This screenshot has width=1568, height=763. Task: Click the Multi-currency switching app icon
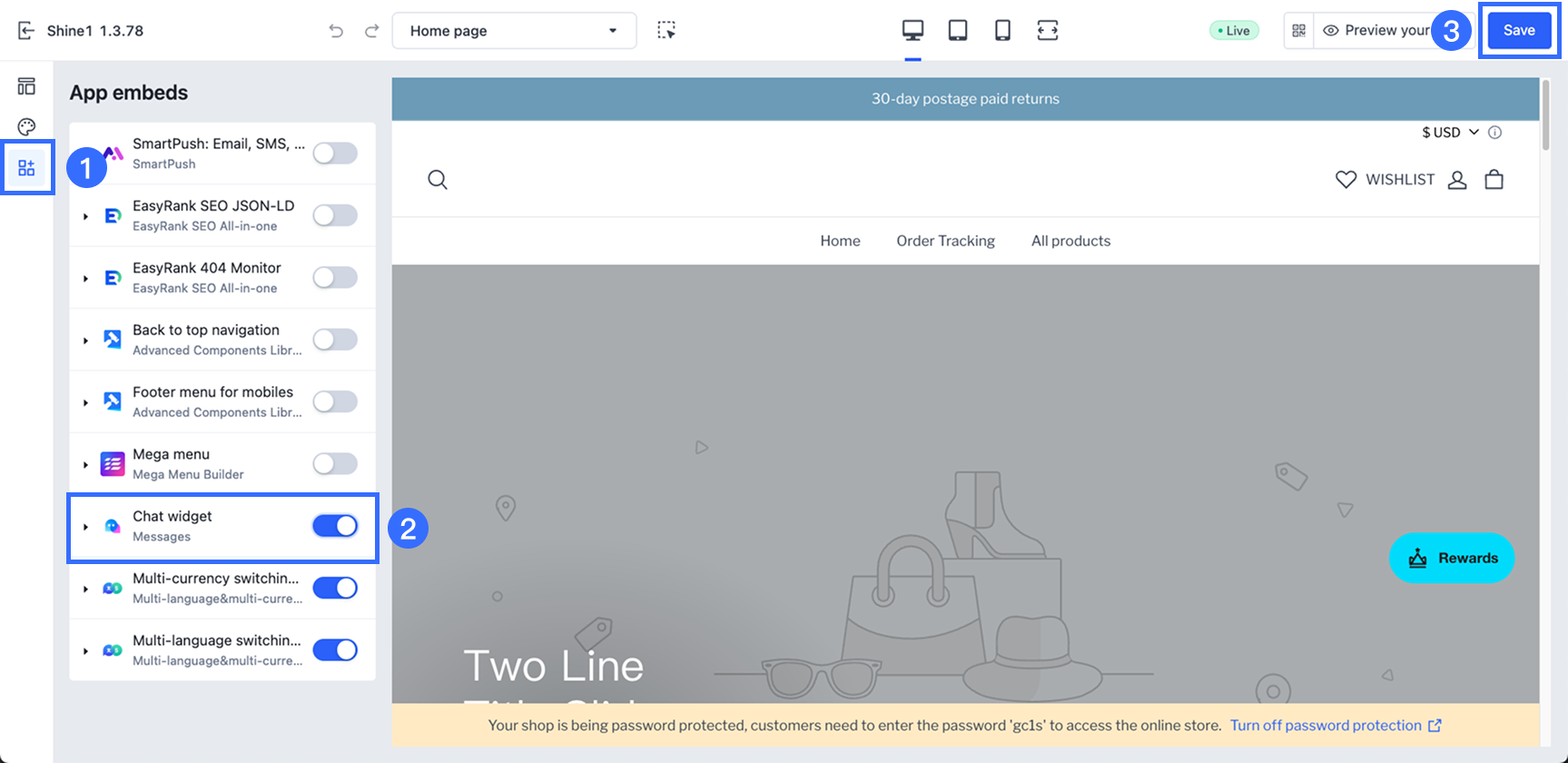click(x=113, y=589)
